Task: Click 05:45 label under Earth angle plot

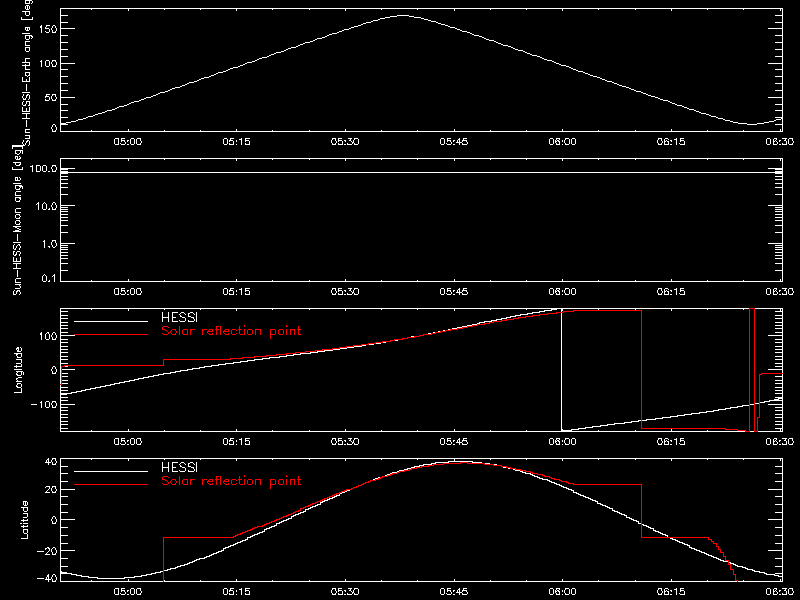Action: tap(454, 142)
